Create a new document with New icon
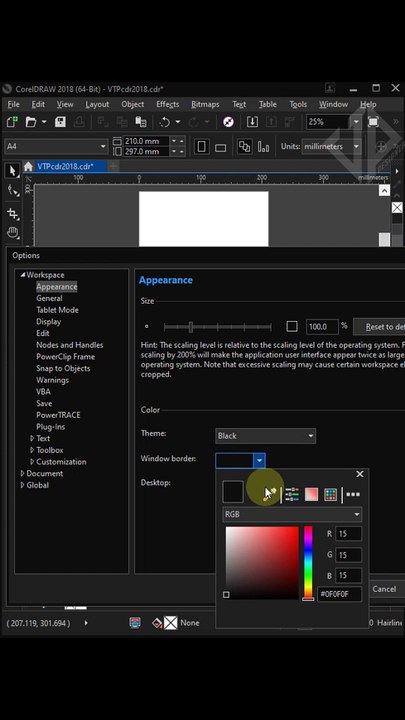 [x=12, y=122]
